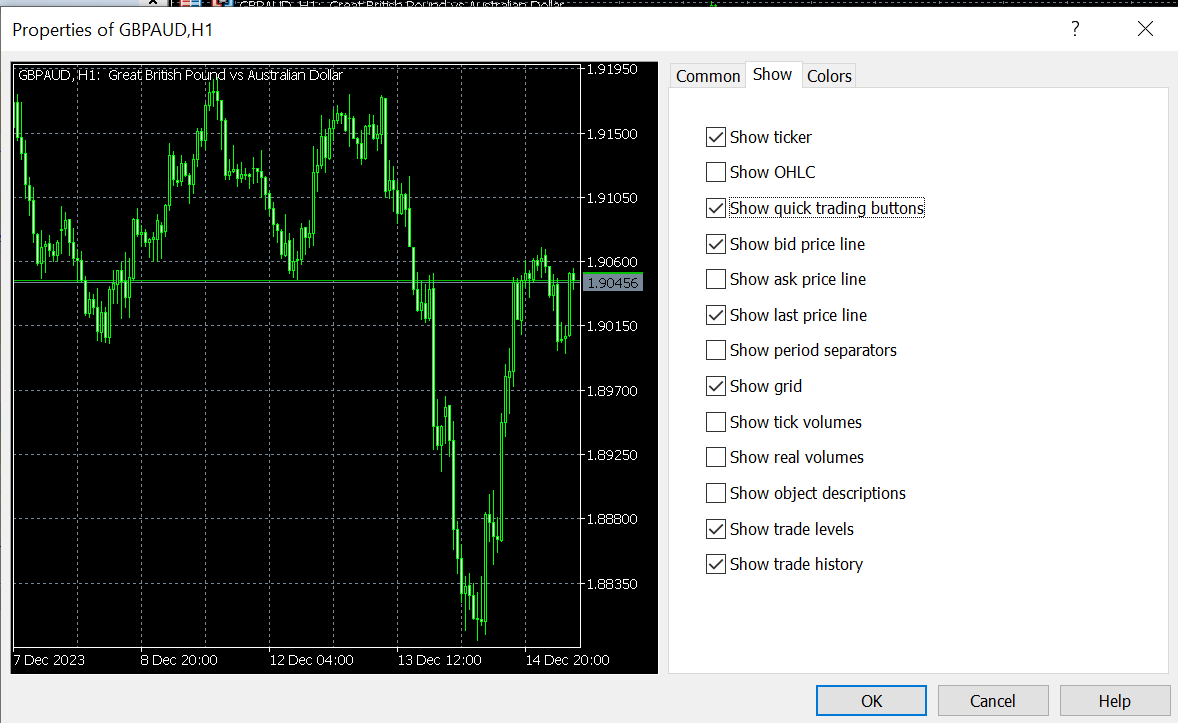Viewport: 1178px width, 723px height.
Task: Uncheck Show trade history
Action: tap(716, 564)
